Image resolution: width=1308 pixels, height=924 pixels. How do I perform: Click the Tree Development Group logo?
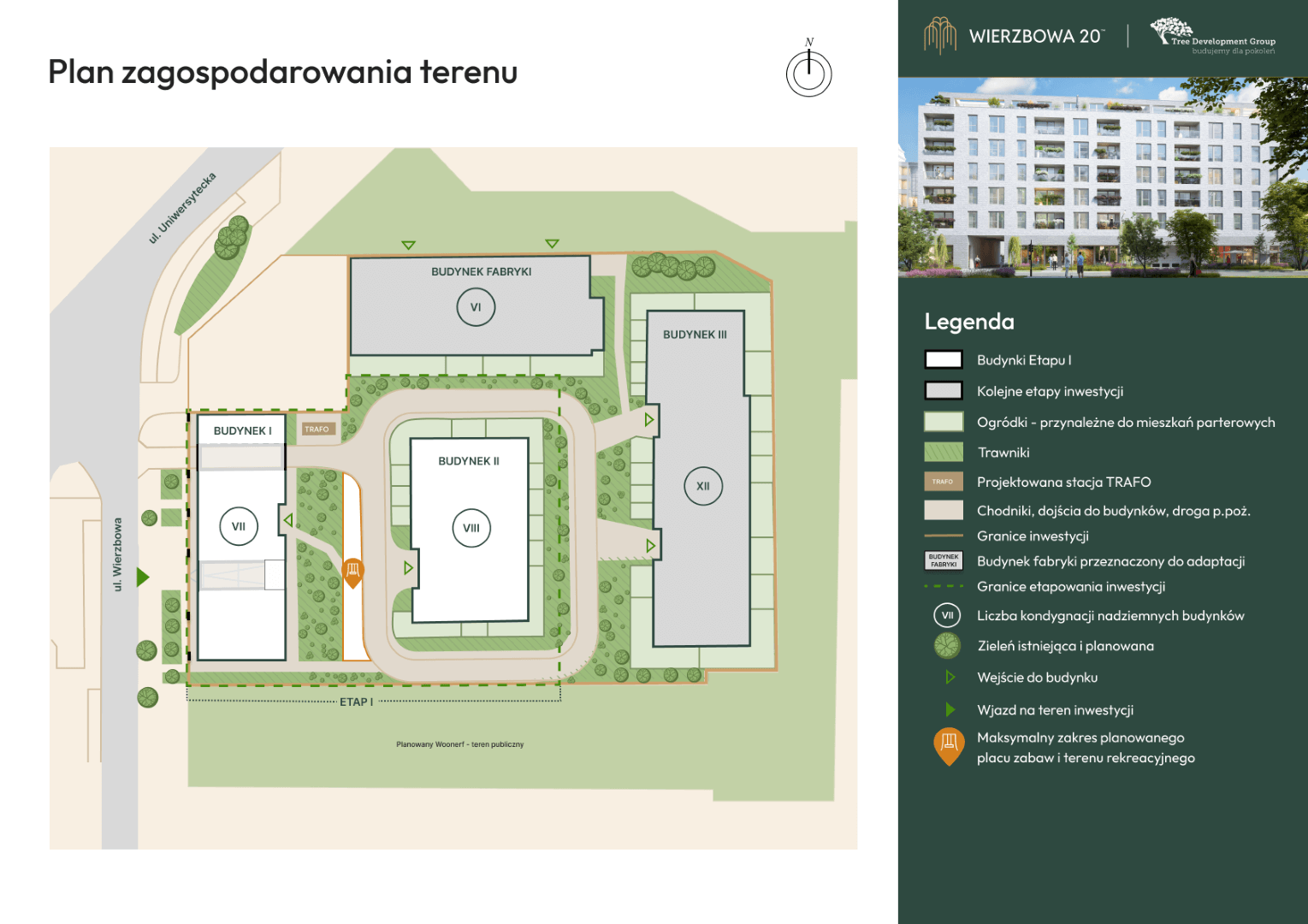click(1212, 37)
